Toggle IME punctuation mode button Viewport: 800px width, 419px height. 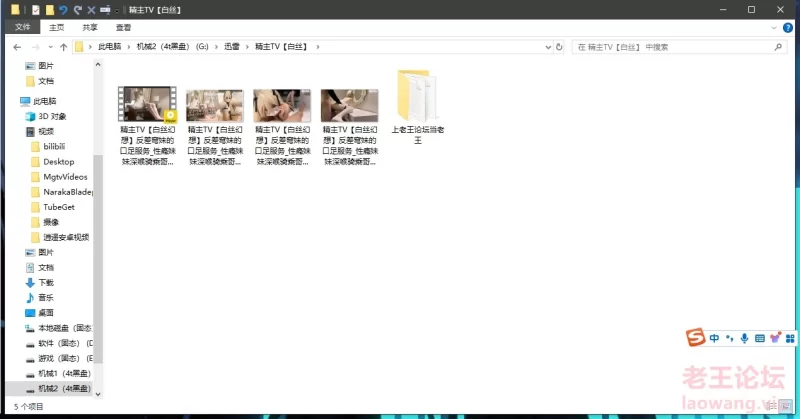click(x=730, y=338)
